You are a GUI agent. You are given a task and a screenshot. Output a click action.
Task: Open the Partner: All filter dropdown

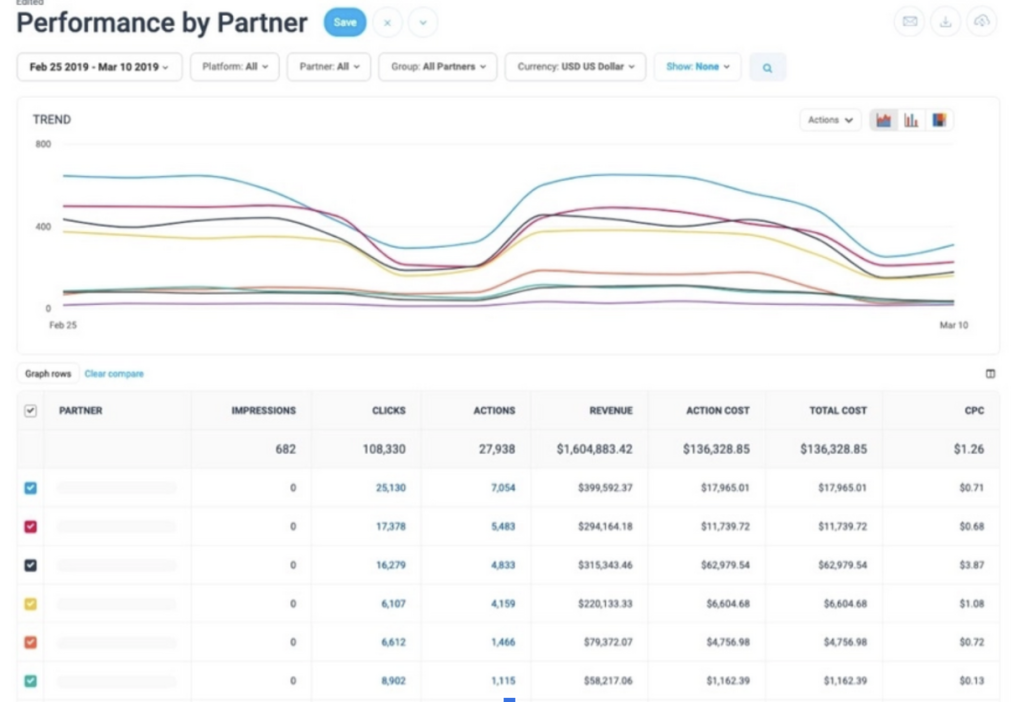click(x=328, y=67)
